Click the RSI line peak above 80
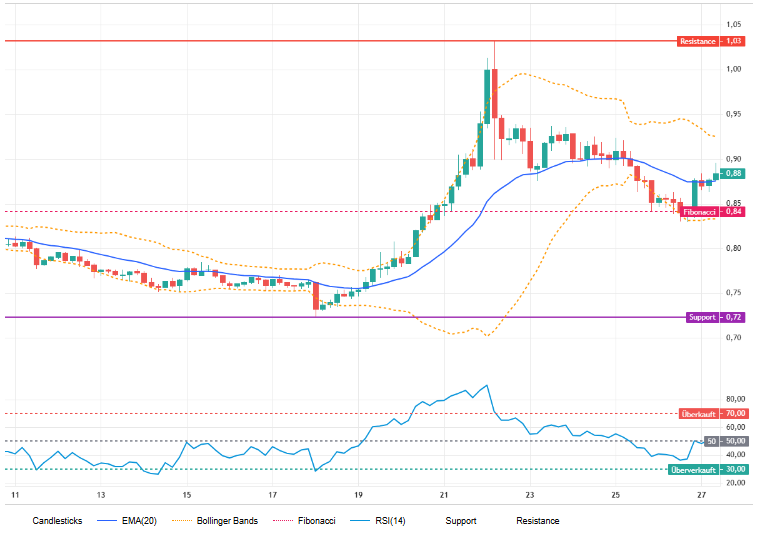762x536 pixels. (487, 386)
